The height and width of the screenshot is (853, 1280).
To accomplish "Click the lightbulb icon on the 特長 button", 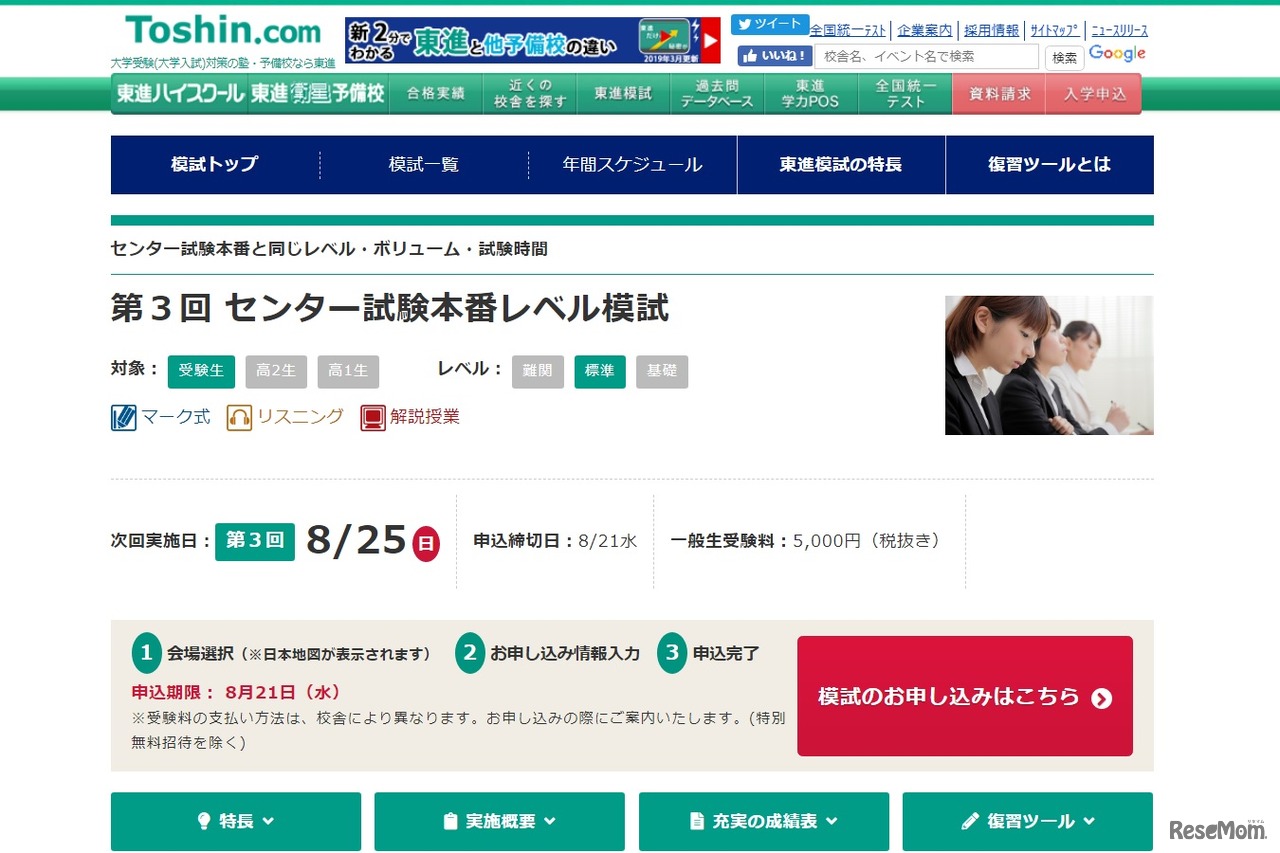I will pyautogui.click(x=204, y=821).
